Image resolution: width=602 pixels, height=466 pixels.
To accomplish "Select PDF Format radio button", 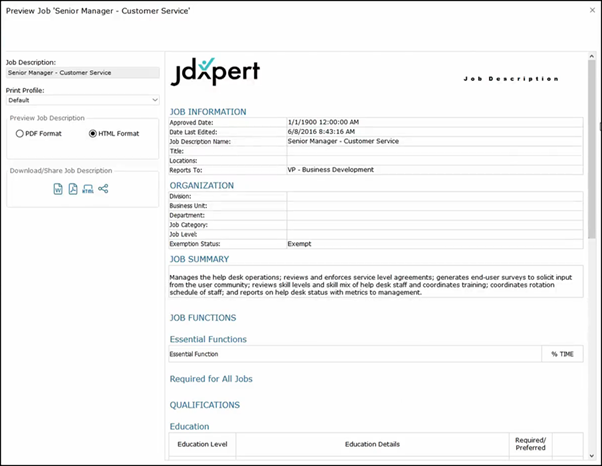I will (x=20, y=133).
